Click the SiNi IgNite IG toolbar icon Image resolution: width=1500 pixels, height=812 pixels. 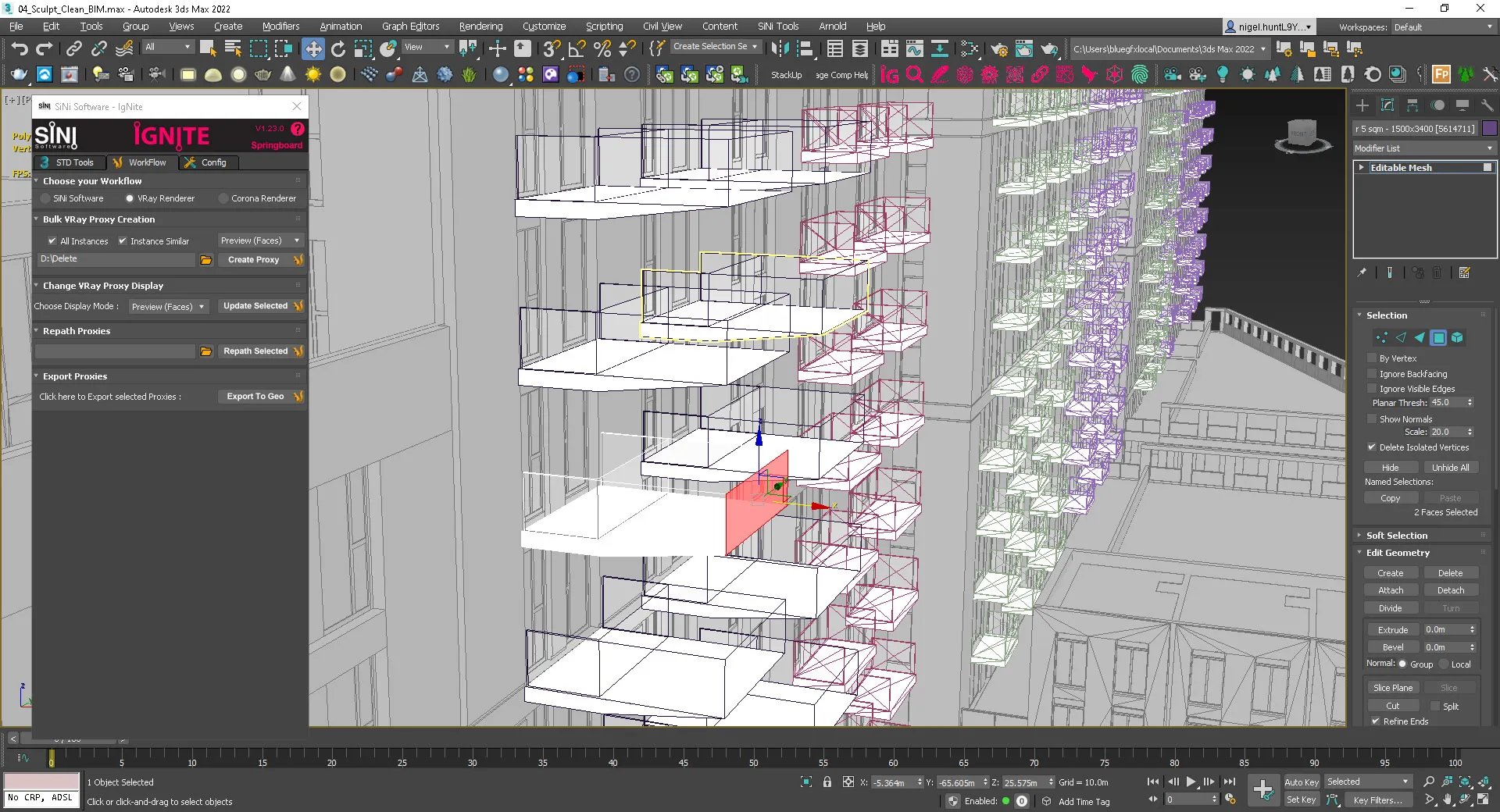coord(890,75)
